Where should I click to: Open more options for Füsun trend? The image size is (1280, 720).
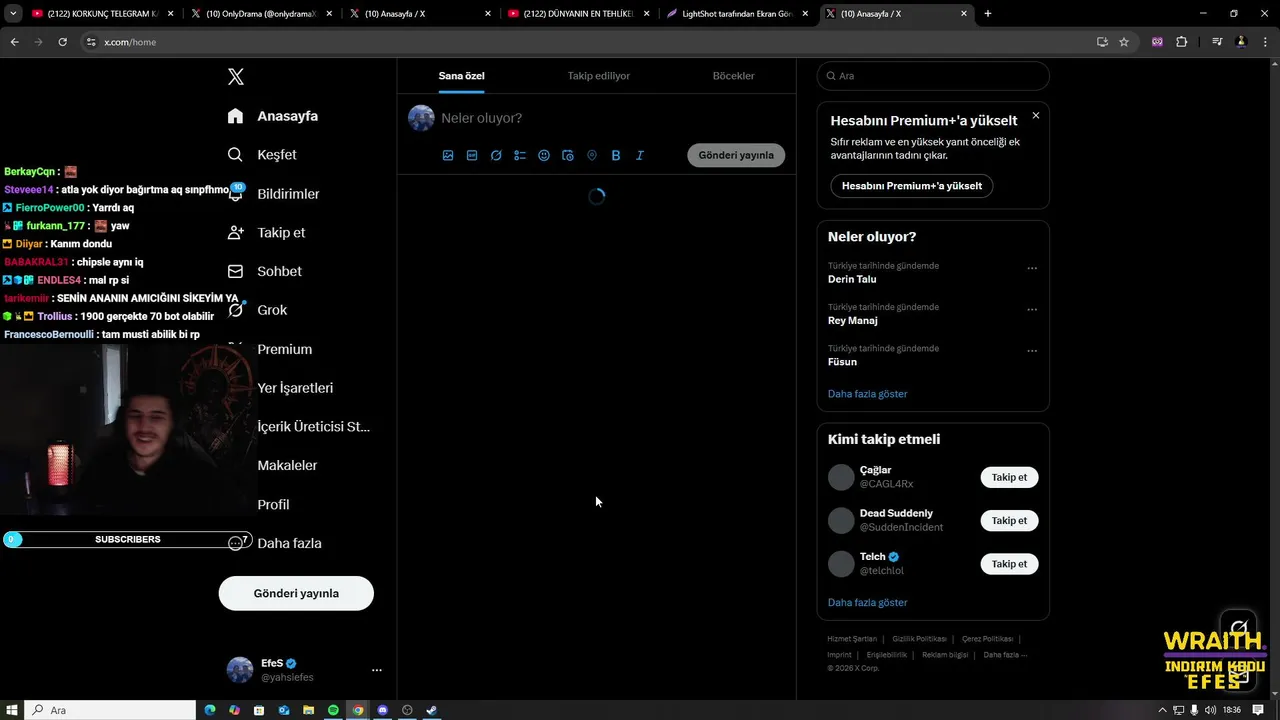1032,351
